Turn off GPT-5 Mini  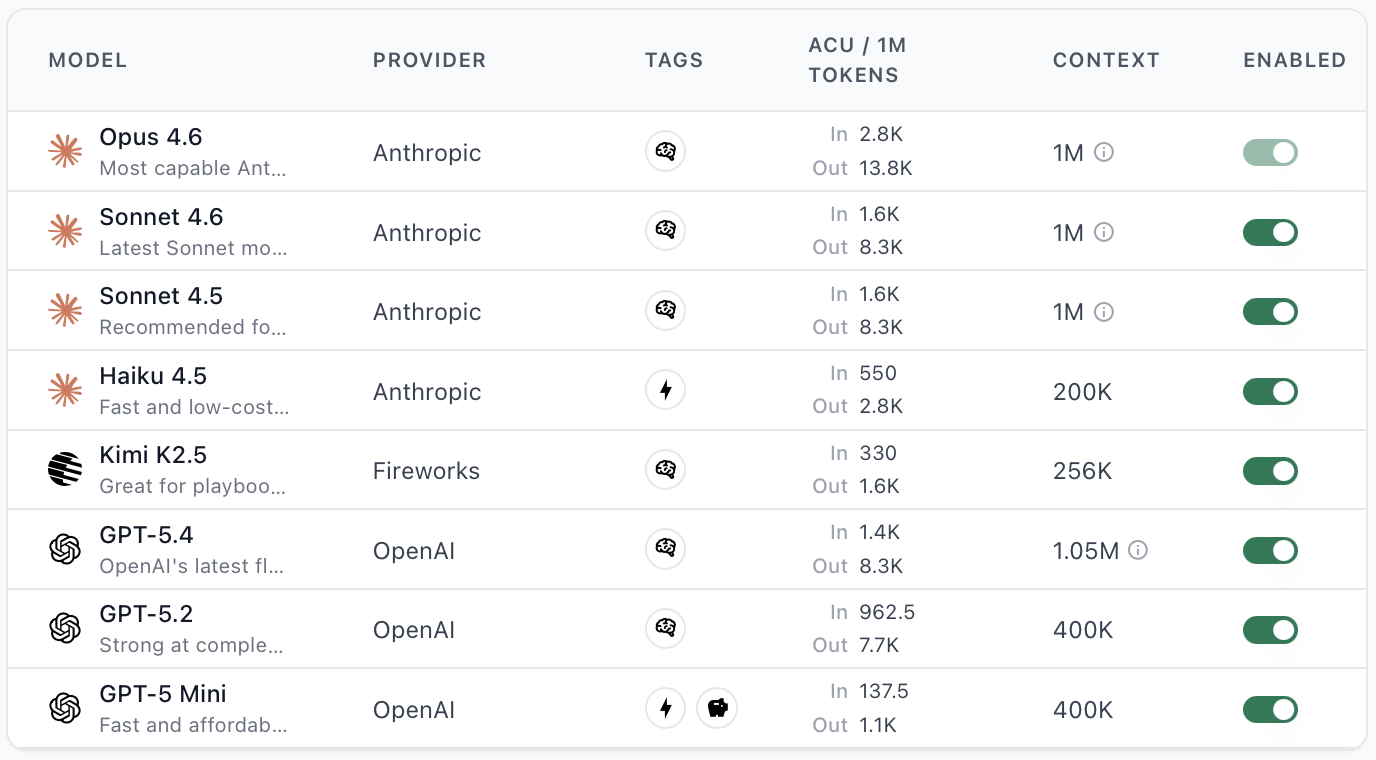point(1270,709)
